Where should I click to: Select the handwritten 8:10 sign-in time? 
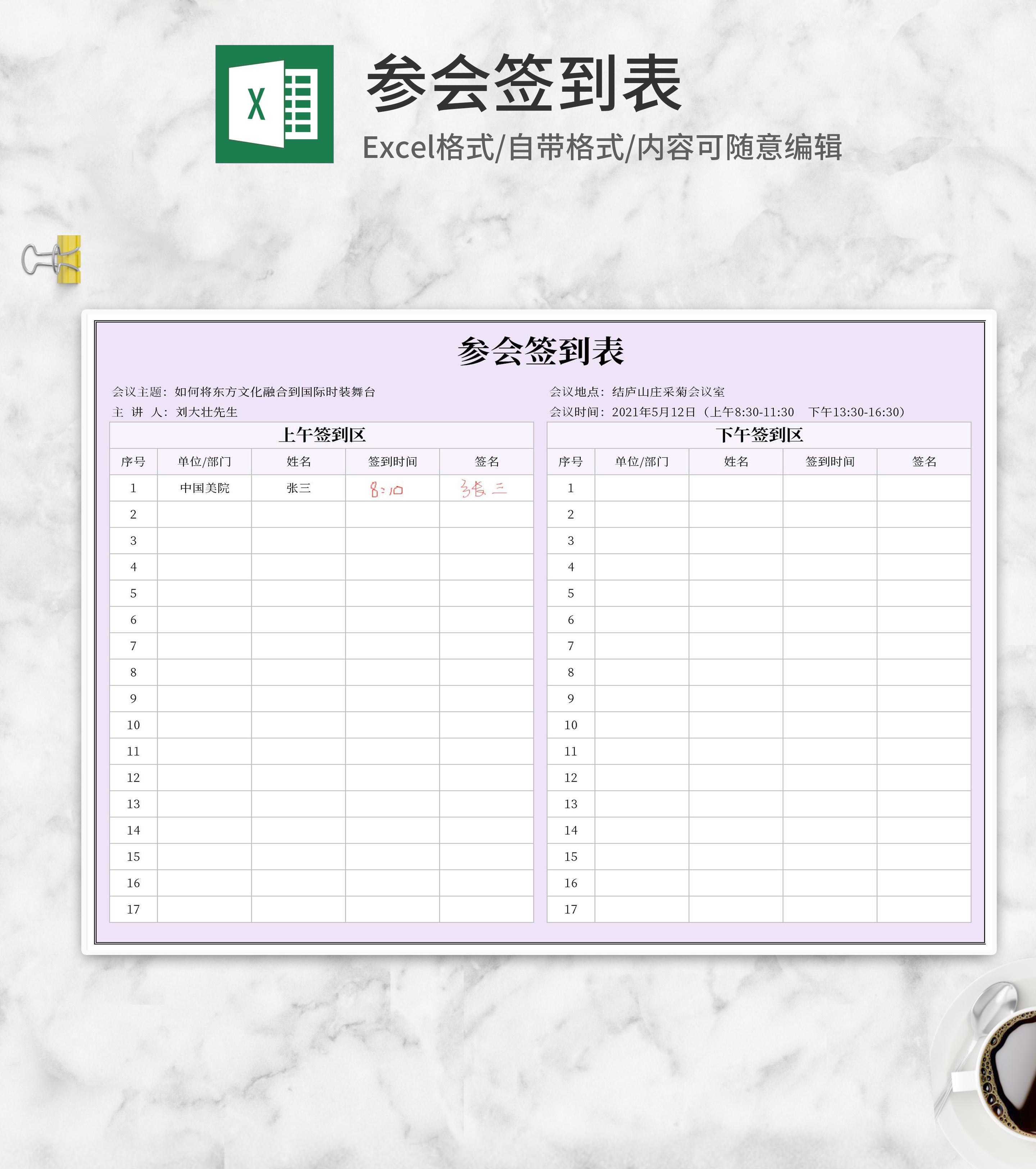tap(386, 489)
